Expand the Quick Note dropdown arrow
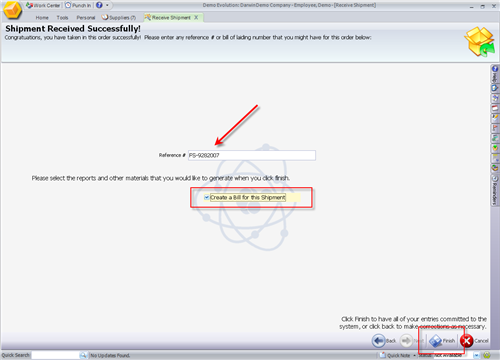 (414, 355)
